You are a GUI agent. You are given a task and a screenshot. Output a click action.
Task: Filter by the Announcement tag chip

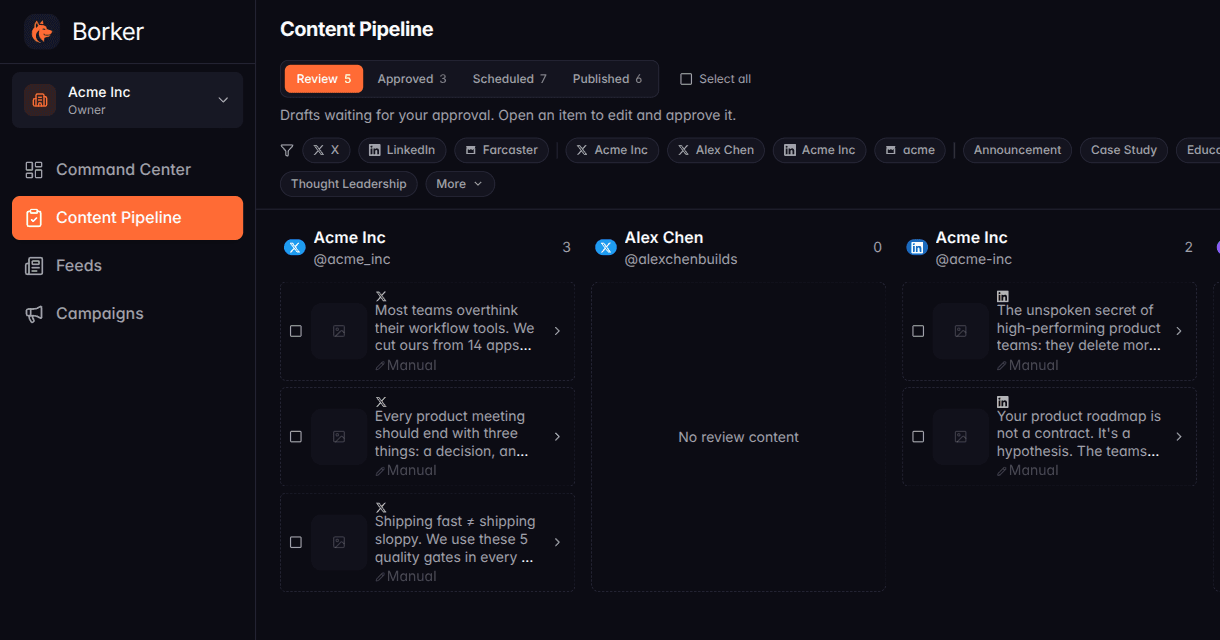tap(1017, 150)
